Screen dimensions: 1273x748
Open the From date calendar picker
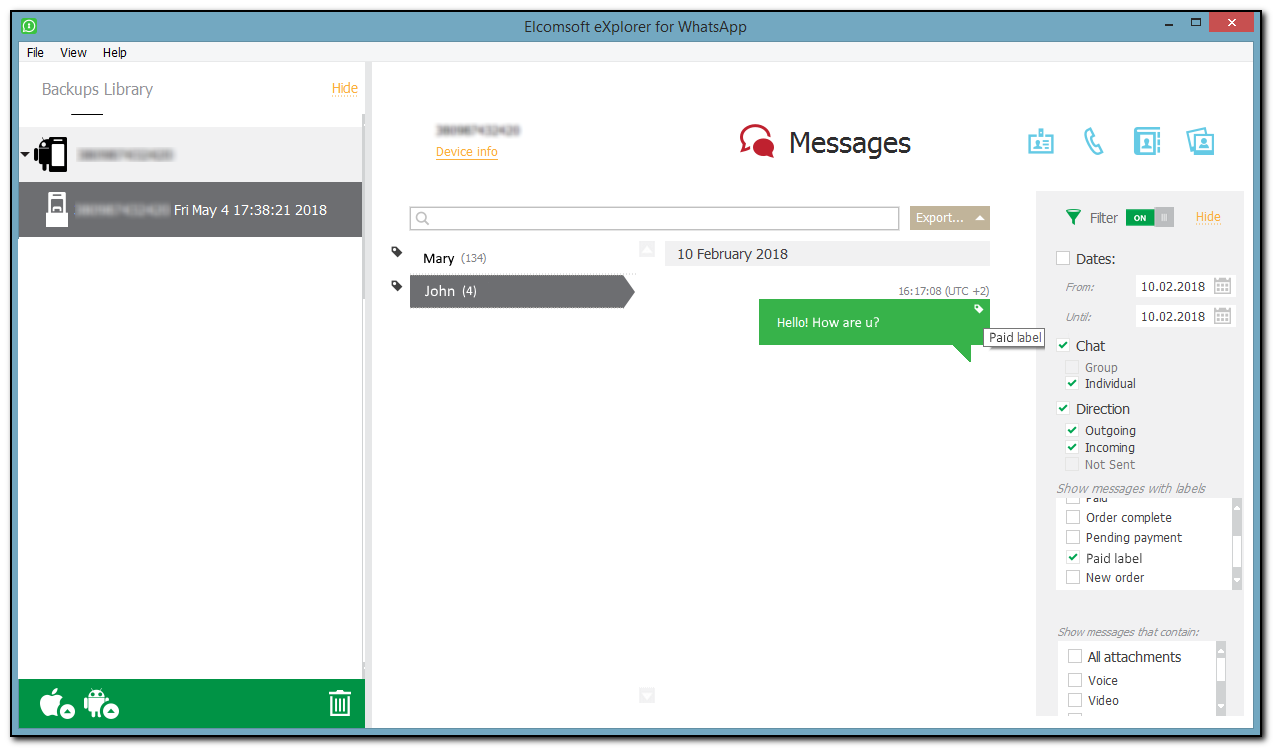coord(1222,287)
